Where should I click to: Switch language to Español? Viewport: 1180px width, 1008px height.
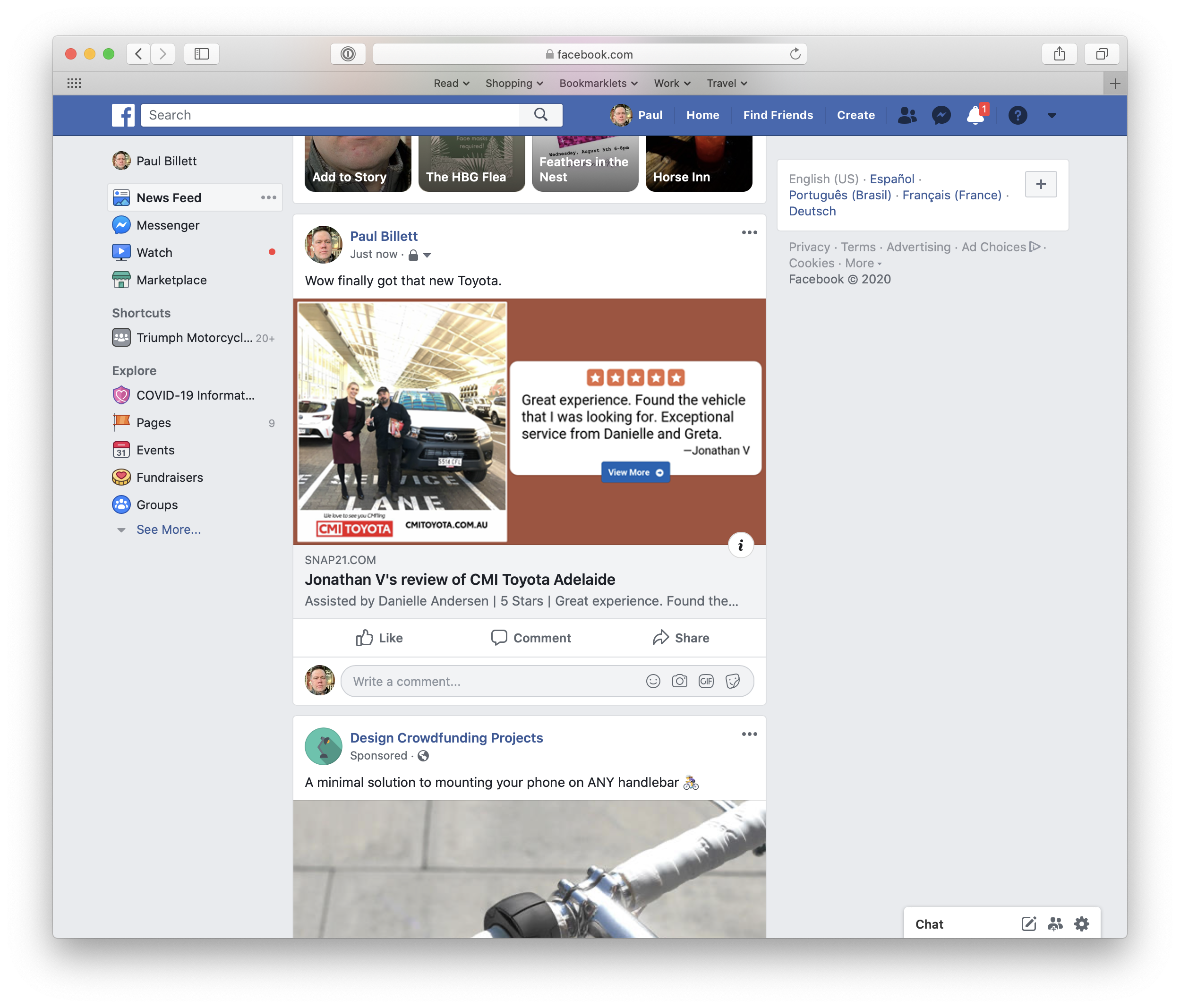point(892,179)
